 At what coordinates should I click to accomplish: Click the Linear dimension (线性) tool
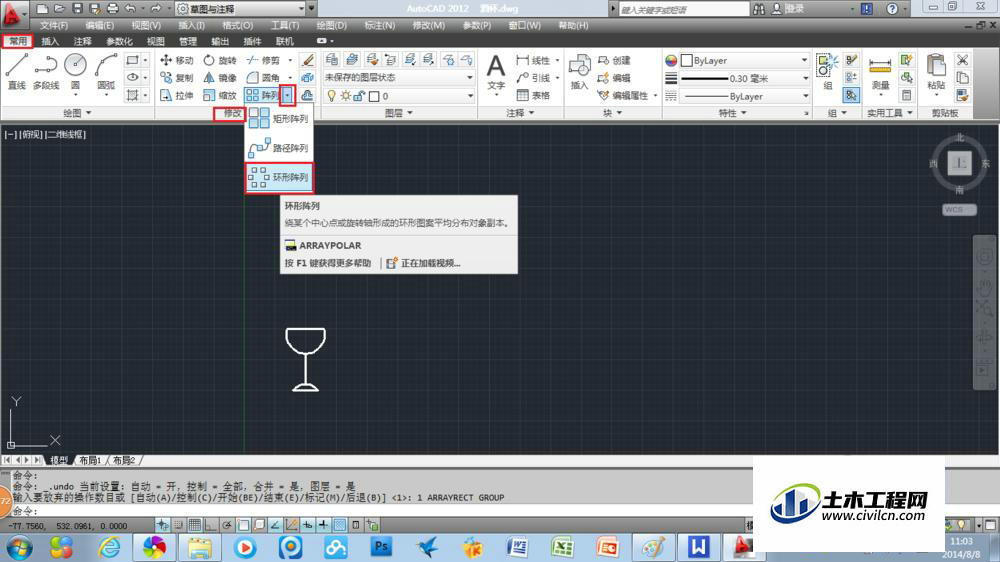[533, 60]
